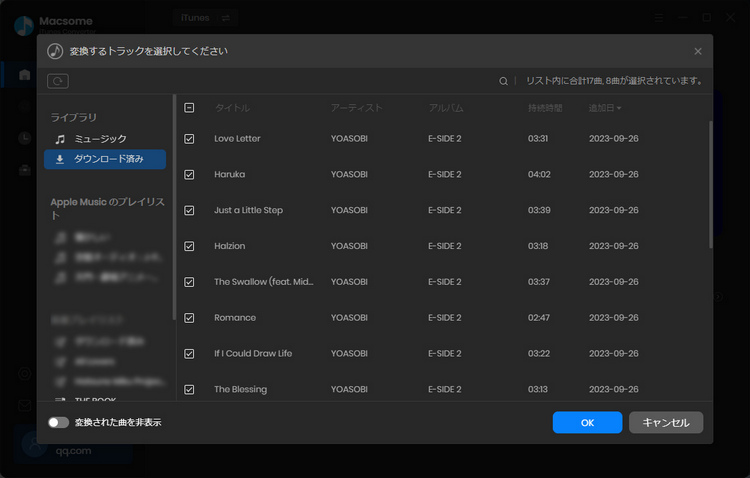Sort by 追加日 column dropdown

point(605,108)
